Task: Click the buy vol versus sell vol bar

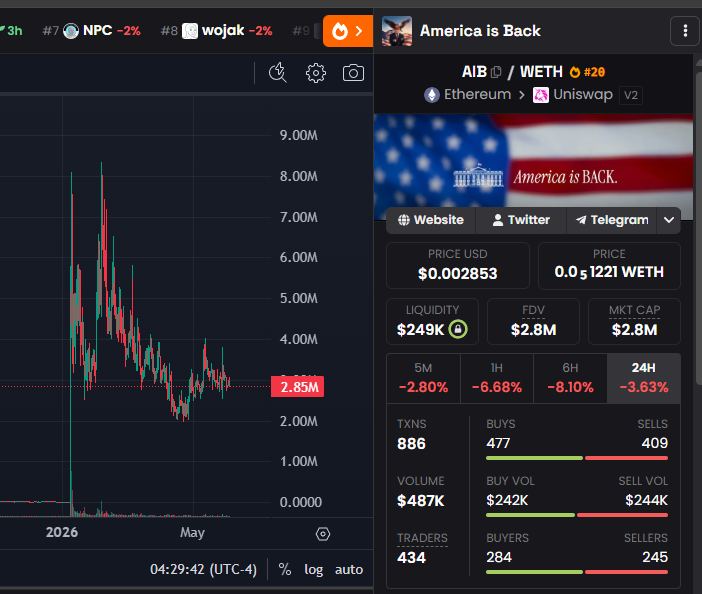Action: 577,515
